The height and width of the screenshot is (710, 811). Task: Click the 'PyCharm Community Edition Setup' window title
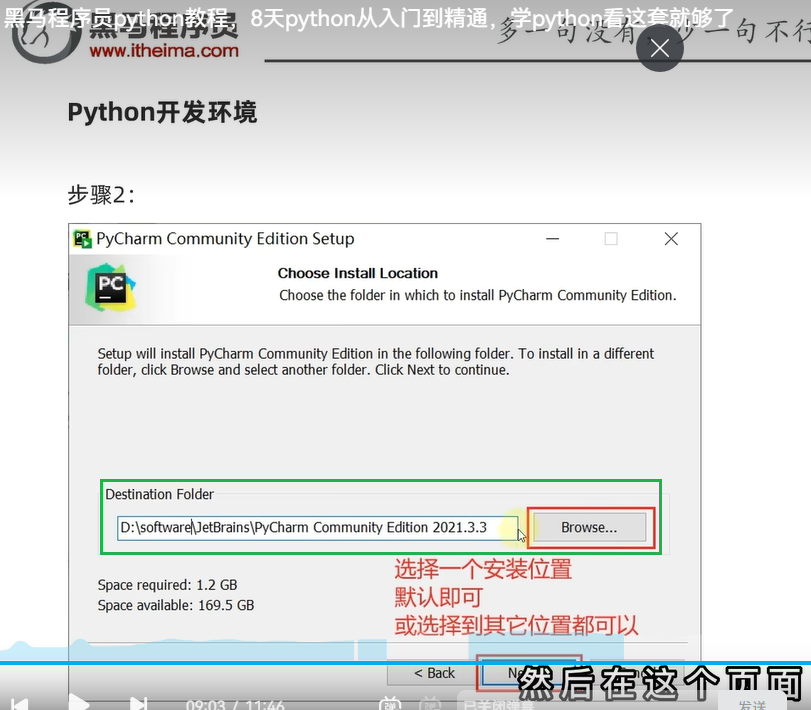coord(225,239)
